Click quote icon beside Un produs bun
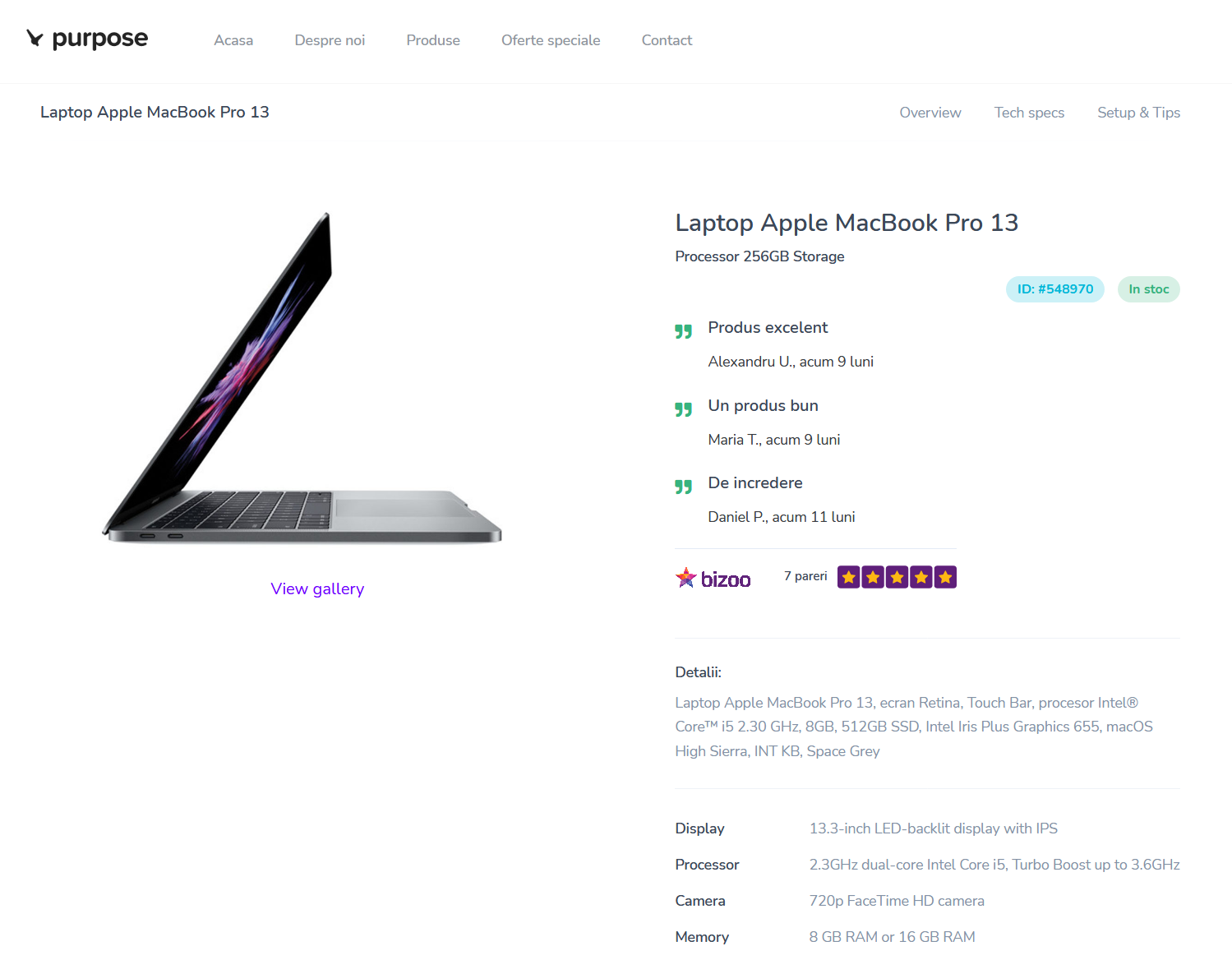 click(684, 409)
